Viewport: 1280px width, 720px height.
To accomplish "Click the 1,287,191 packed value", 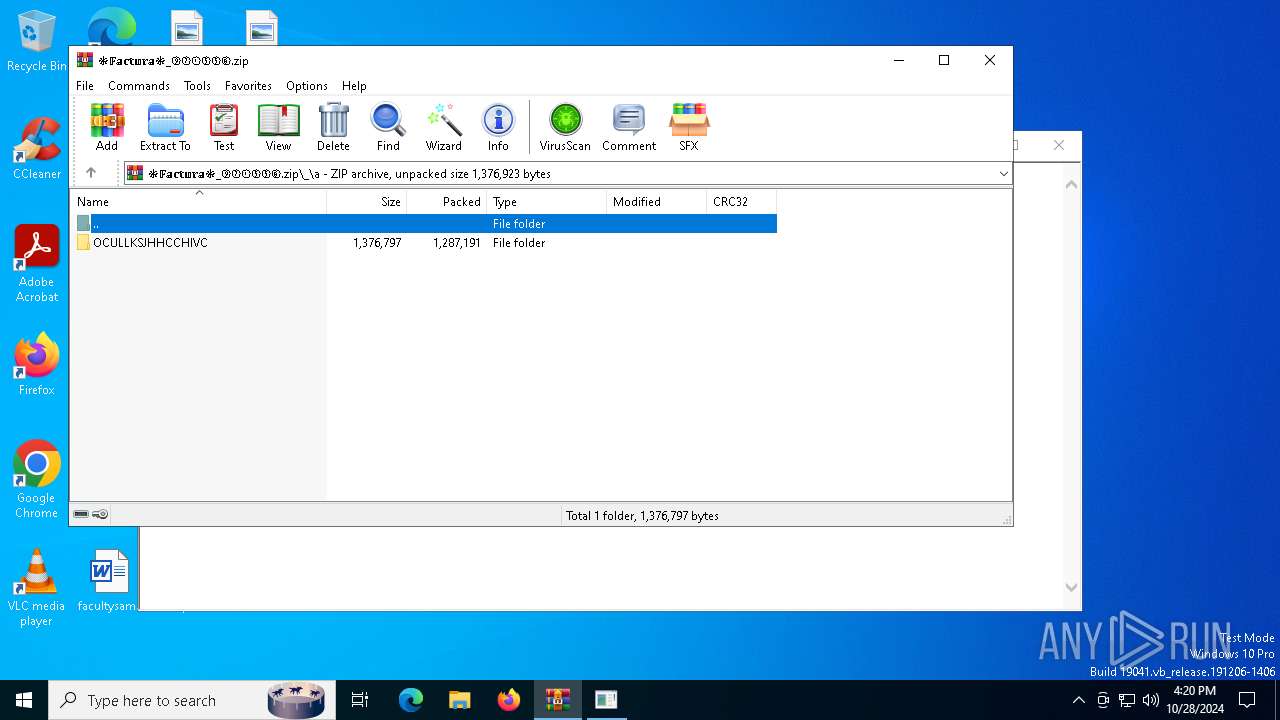I will [x=457, y=243].
